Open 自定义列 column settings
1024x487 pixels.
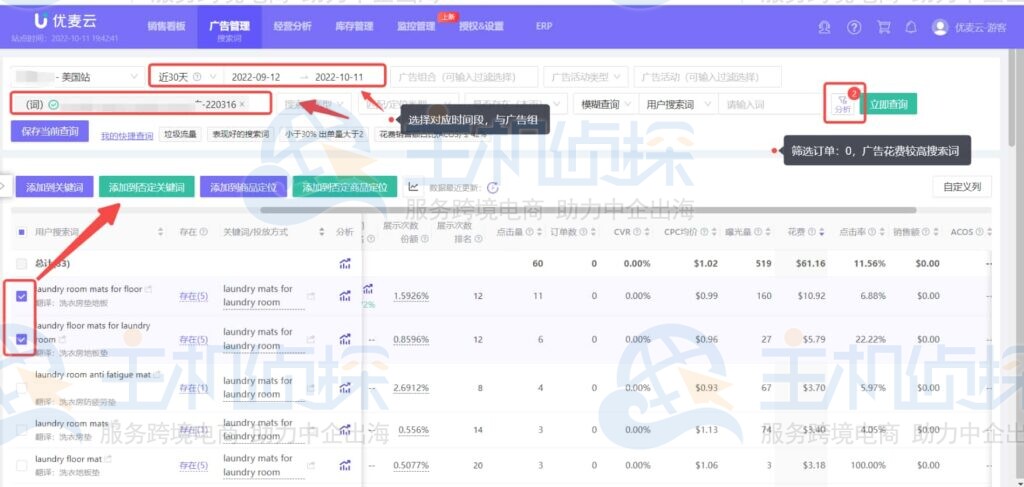(x=962, y=187)
